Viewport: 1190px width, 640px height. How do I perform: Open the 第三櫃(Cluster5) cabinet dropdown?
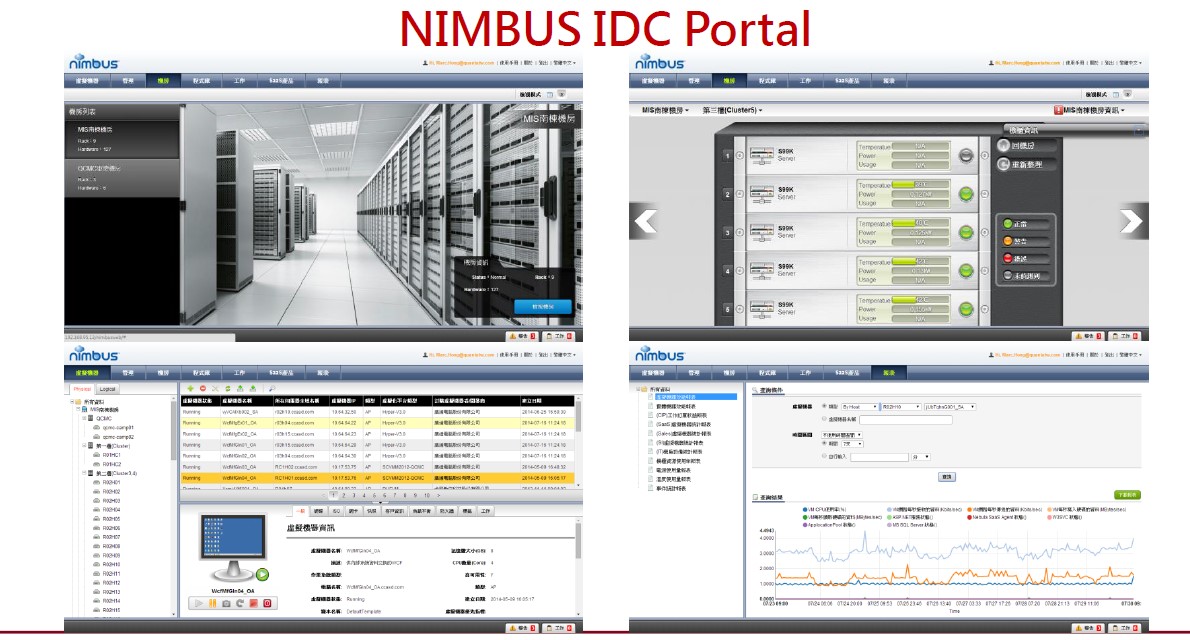pyautogui.click(x=732, y=110)
